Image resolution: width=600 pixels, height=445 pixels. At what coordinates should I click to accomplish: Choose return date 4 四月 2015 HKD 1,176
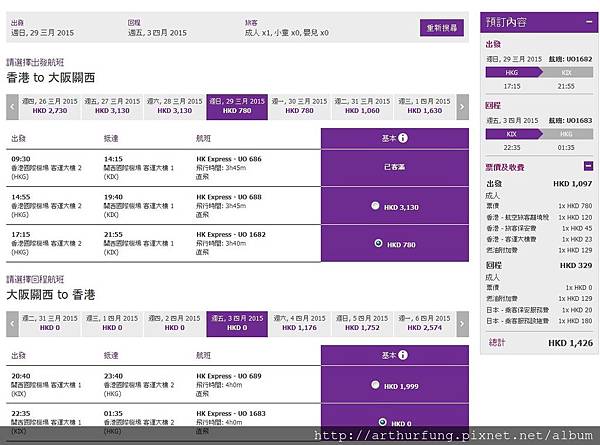[299, 324]
